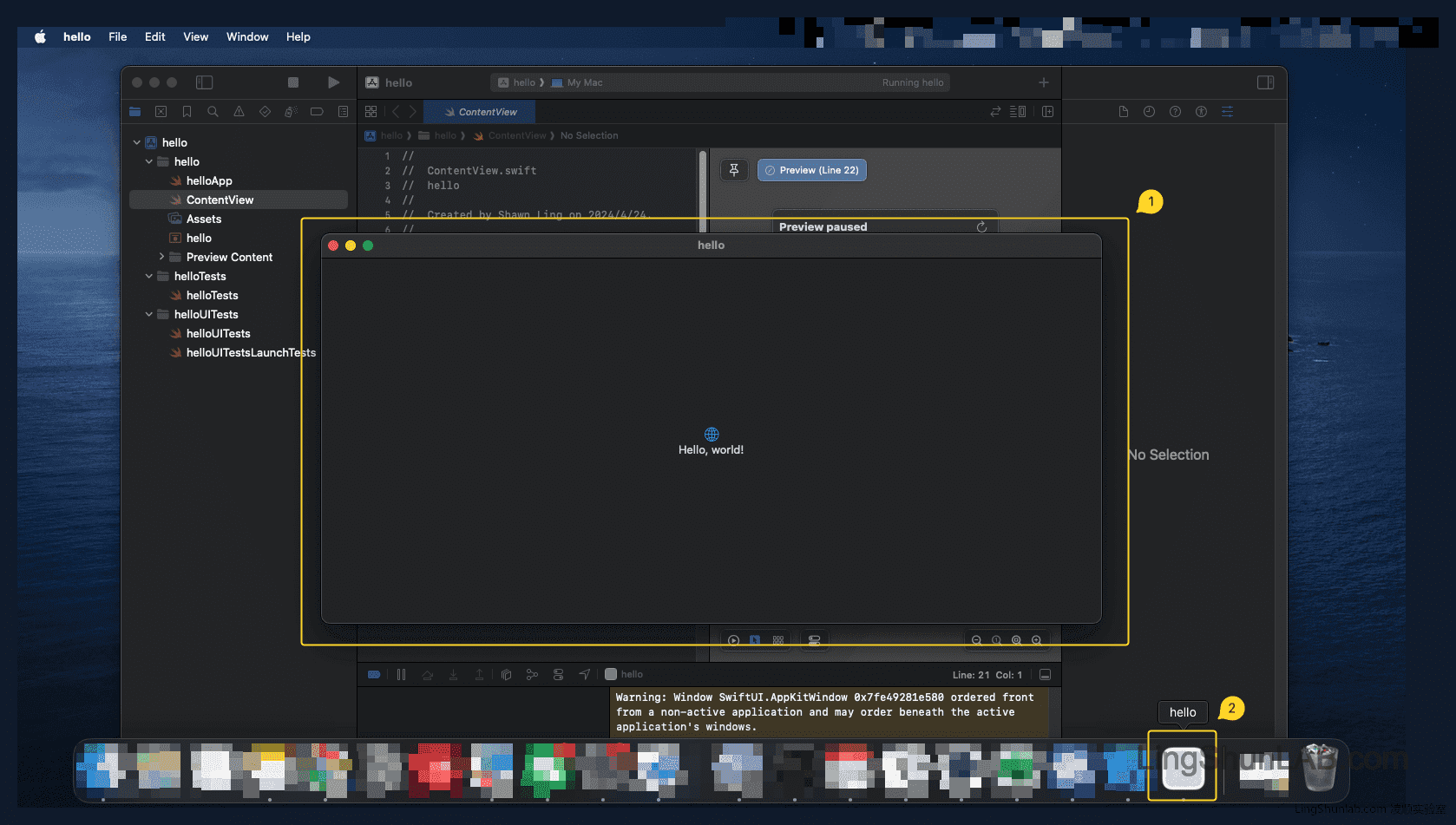
Task: Click the hello app in Dock
Action: (x=1182, y=767)
